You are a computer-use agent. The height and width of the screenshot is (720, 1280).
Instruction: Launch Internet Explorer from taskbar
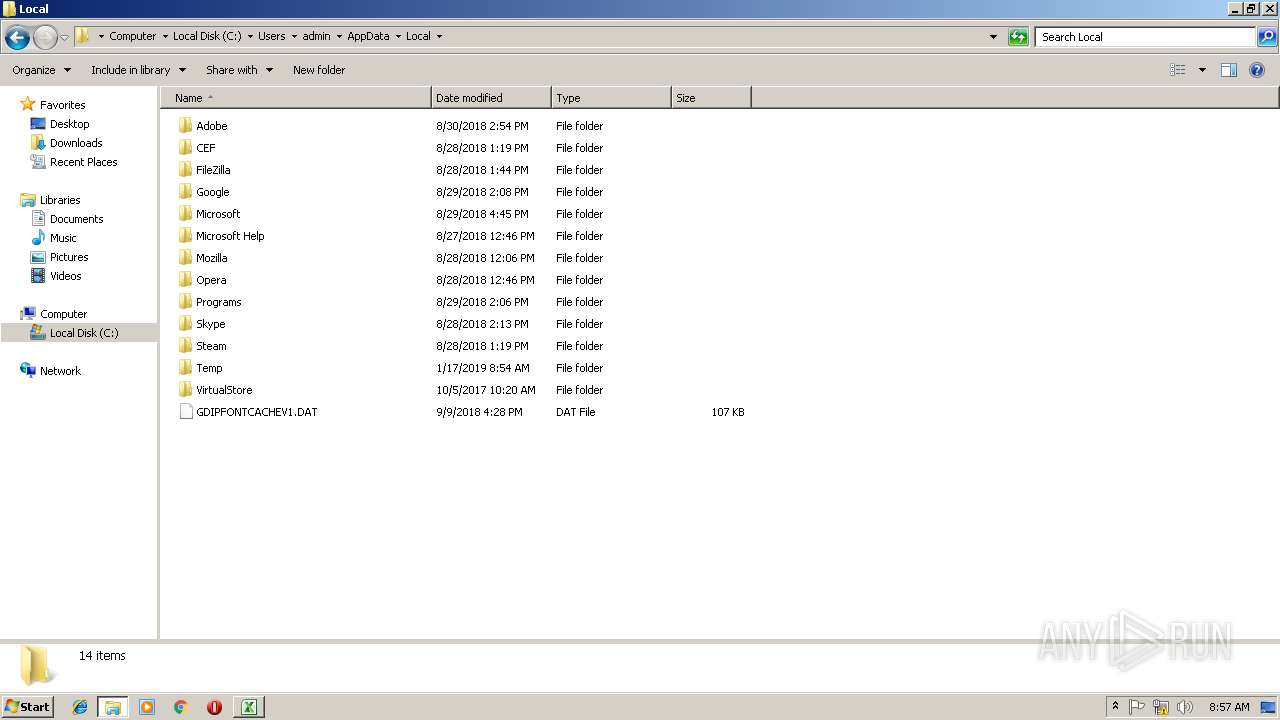pos(80,707)
